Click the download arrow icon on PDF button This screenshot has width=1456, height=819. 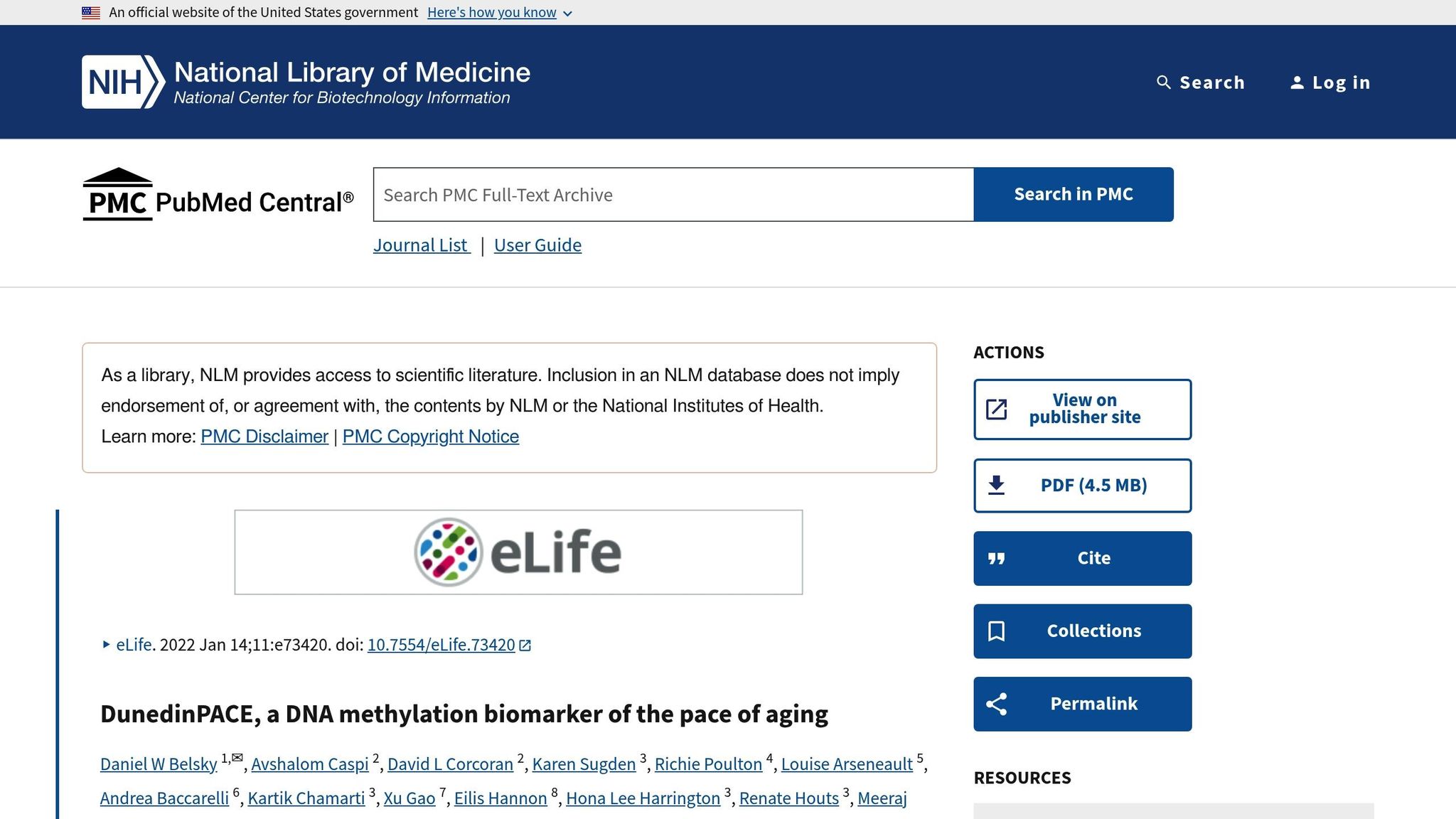997,486
